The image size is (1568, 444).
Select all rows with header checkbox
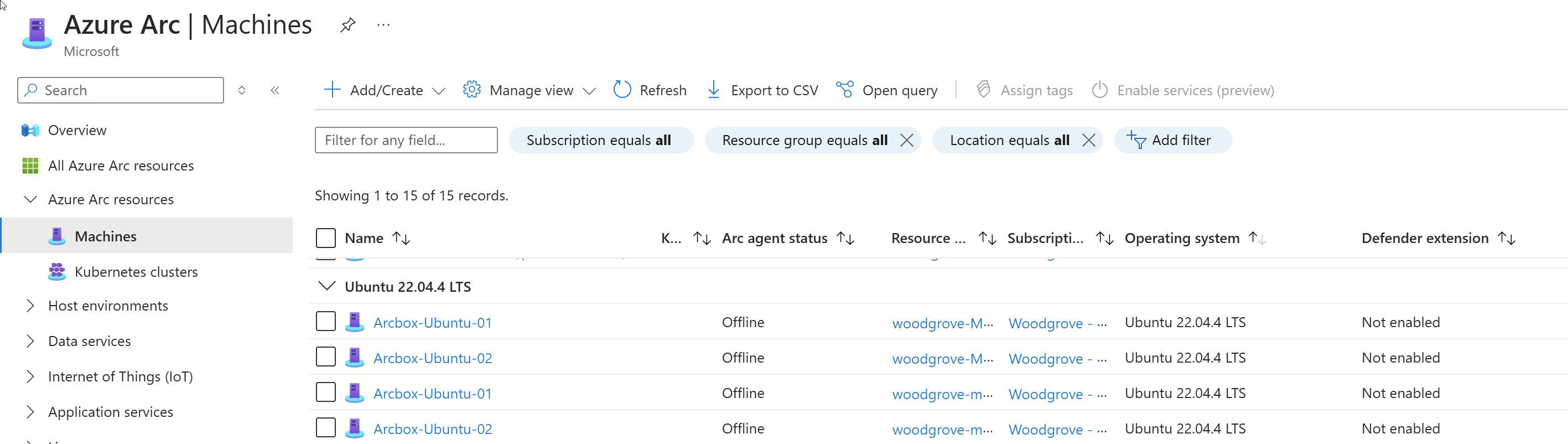326,238
